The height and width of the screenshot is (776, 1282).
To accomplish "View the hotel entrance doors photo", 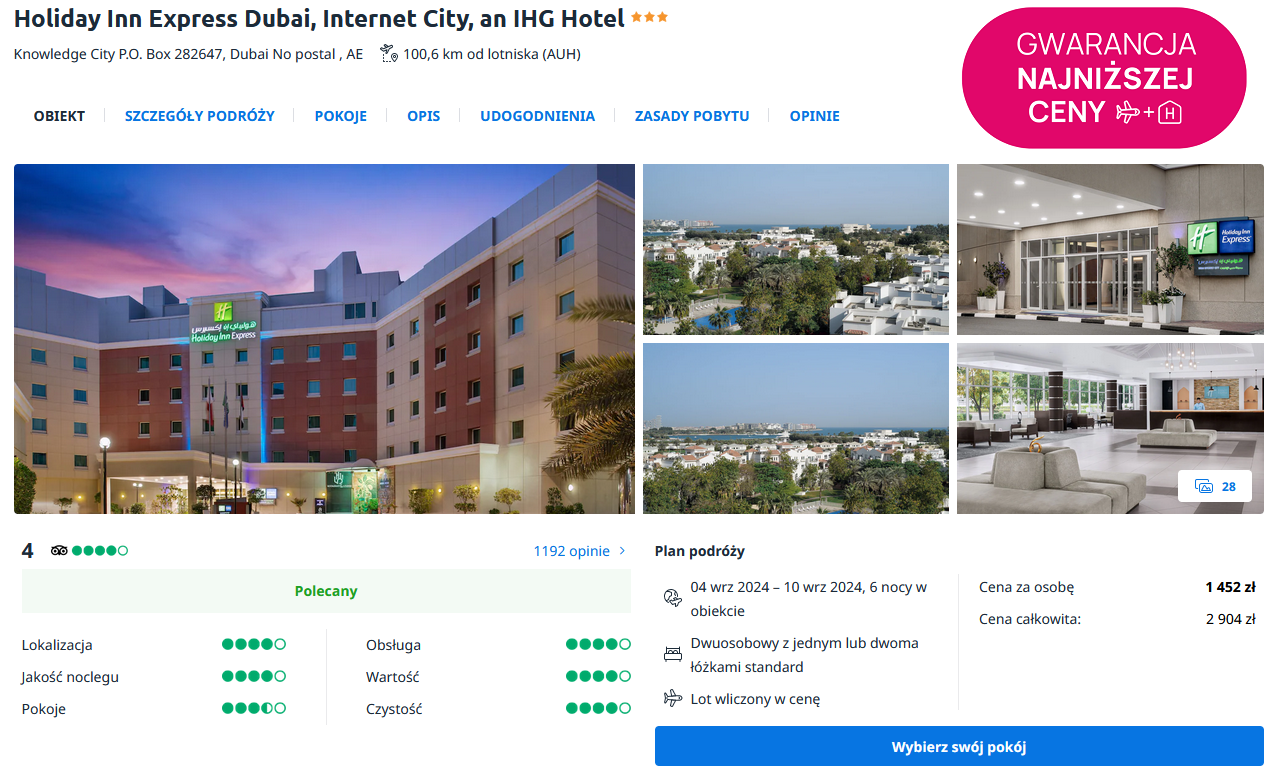I will pos(1110,249).
